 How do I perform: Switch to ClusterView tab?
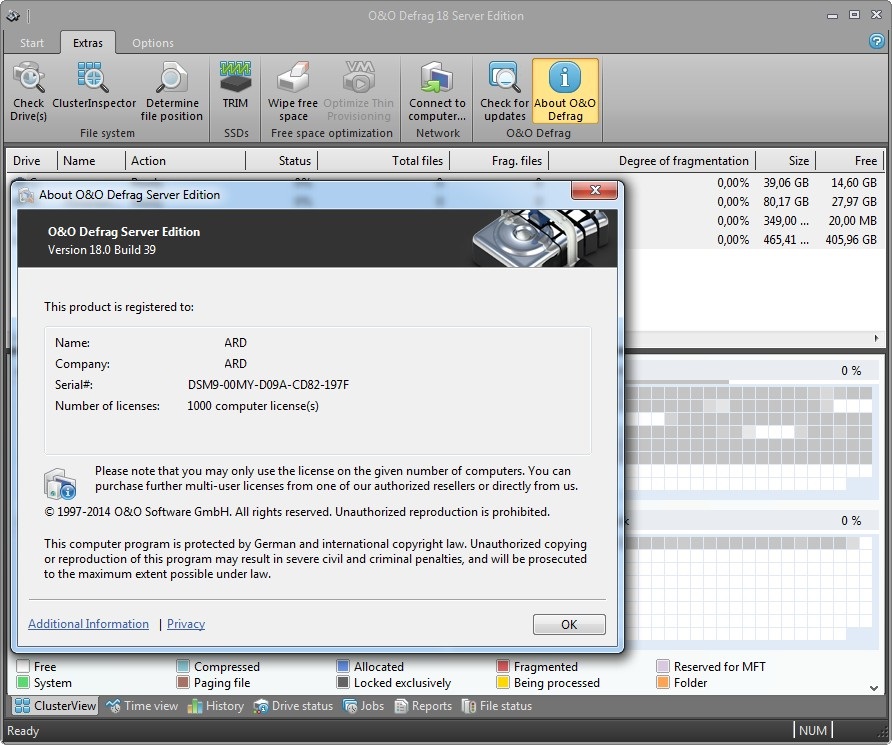[55, 706]
